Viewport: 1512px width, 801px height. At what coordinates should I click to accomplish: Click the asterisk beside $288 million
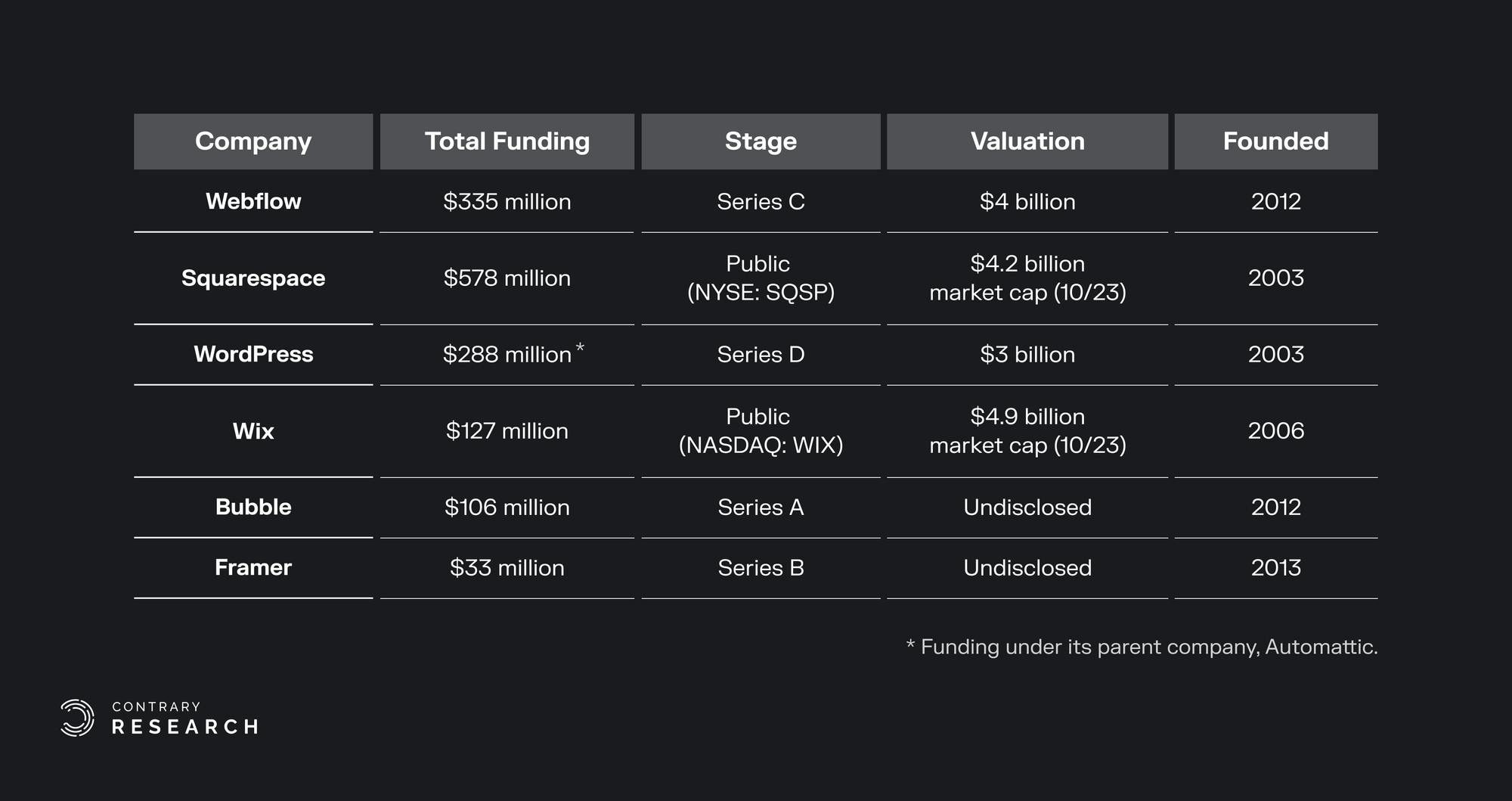click(x=580, y=348)
